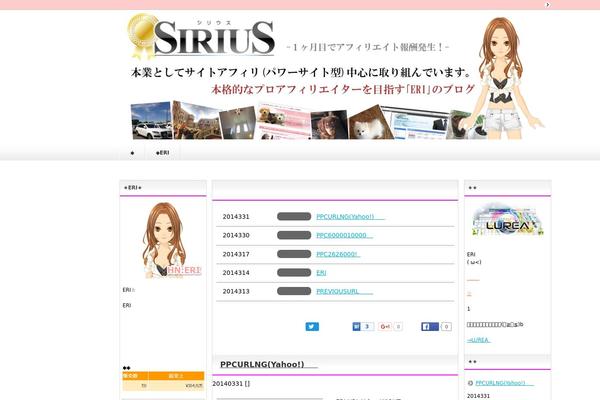Screen dimensions: 600x400
Task: Click the Hatena bookmark share button
Action: tap(356, 327)
